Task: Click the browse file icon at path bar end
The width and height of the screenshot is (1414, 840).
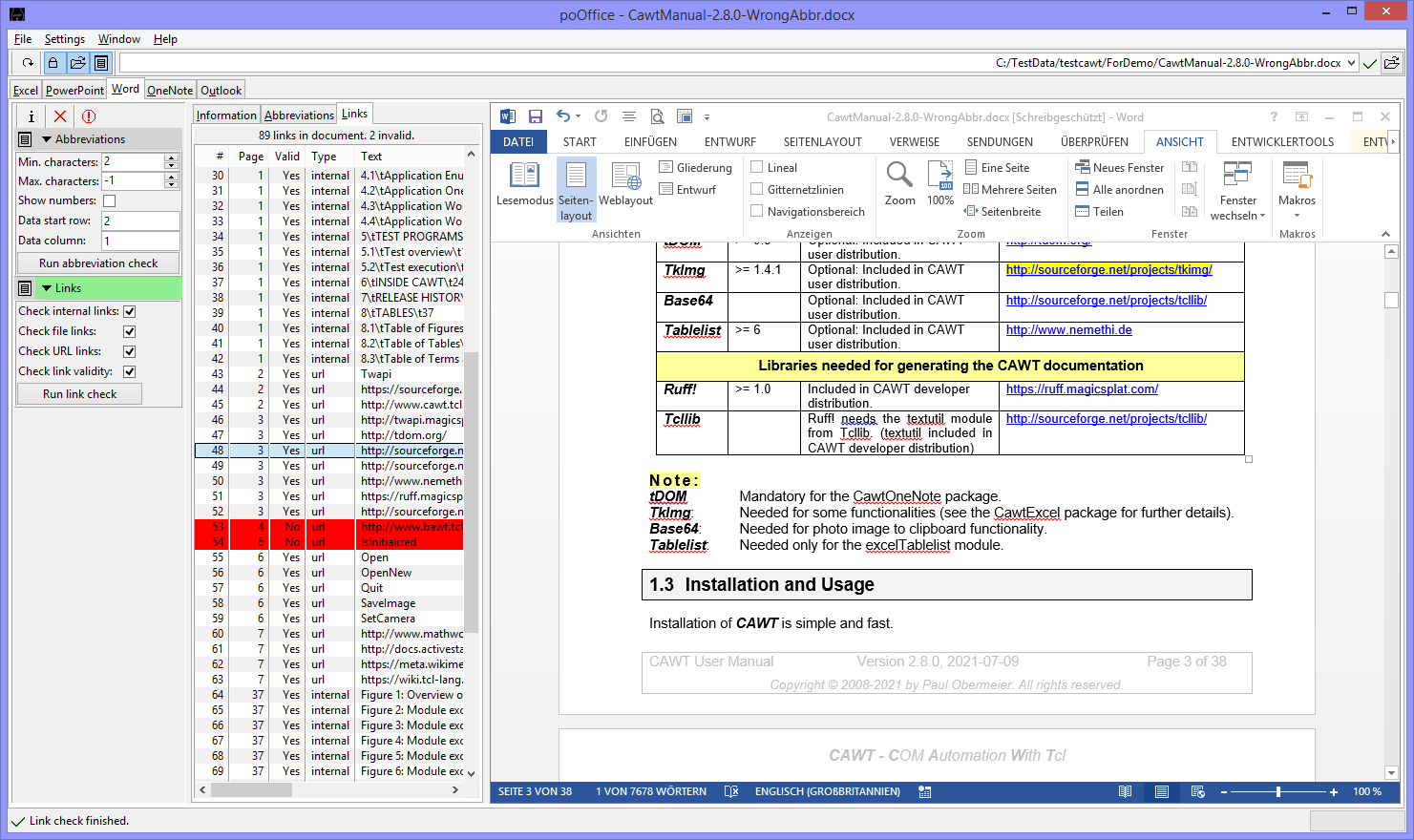Action: pyautogui.click(x=1392, y=63)
